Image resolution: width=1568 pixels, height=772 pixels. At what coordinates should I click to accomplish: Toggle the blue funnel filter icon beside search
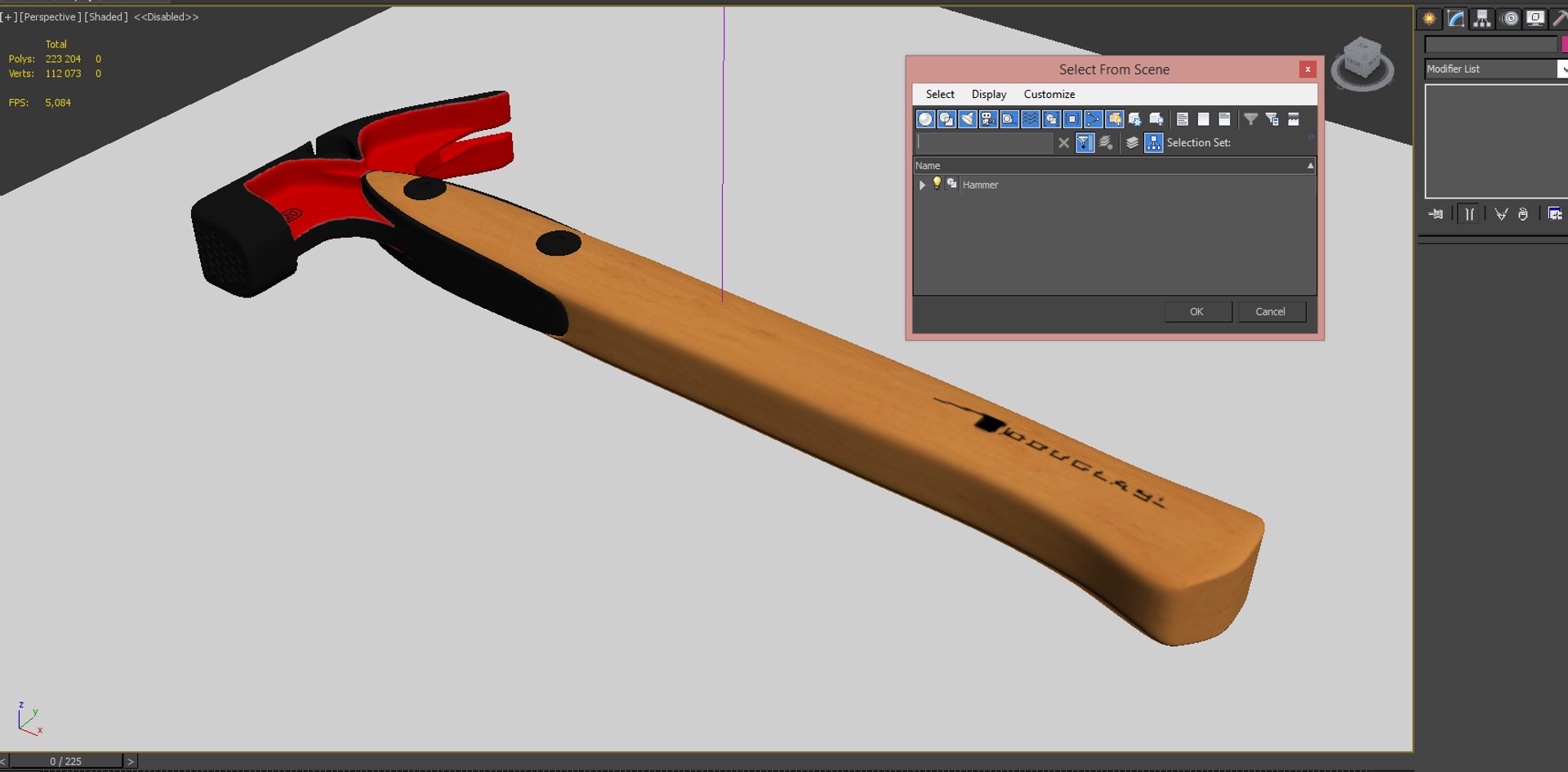point(1085,143)
